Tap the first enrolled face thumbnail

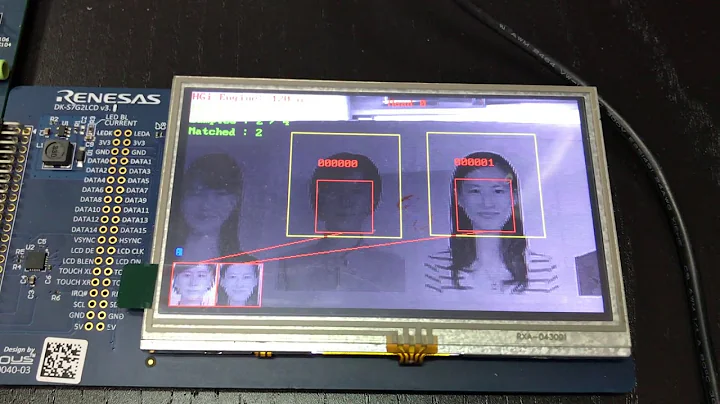click(193, 284)
